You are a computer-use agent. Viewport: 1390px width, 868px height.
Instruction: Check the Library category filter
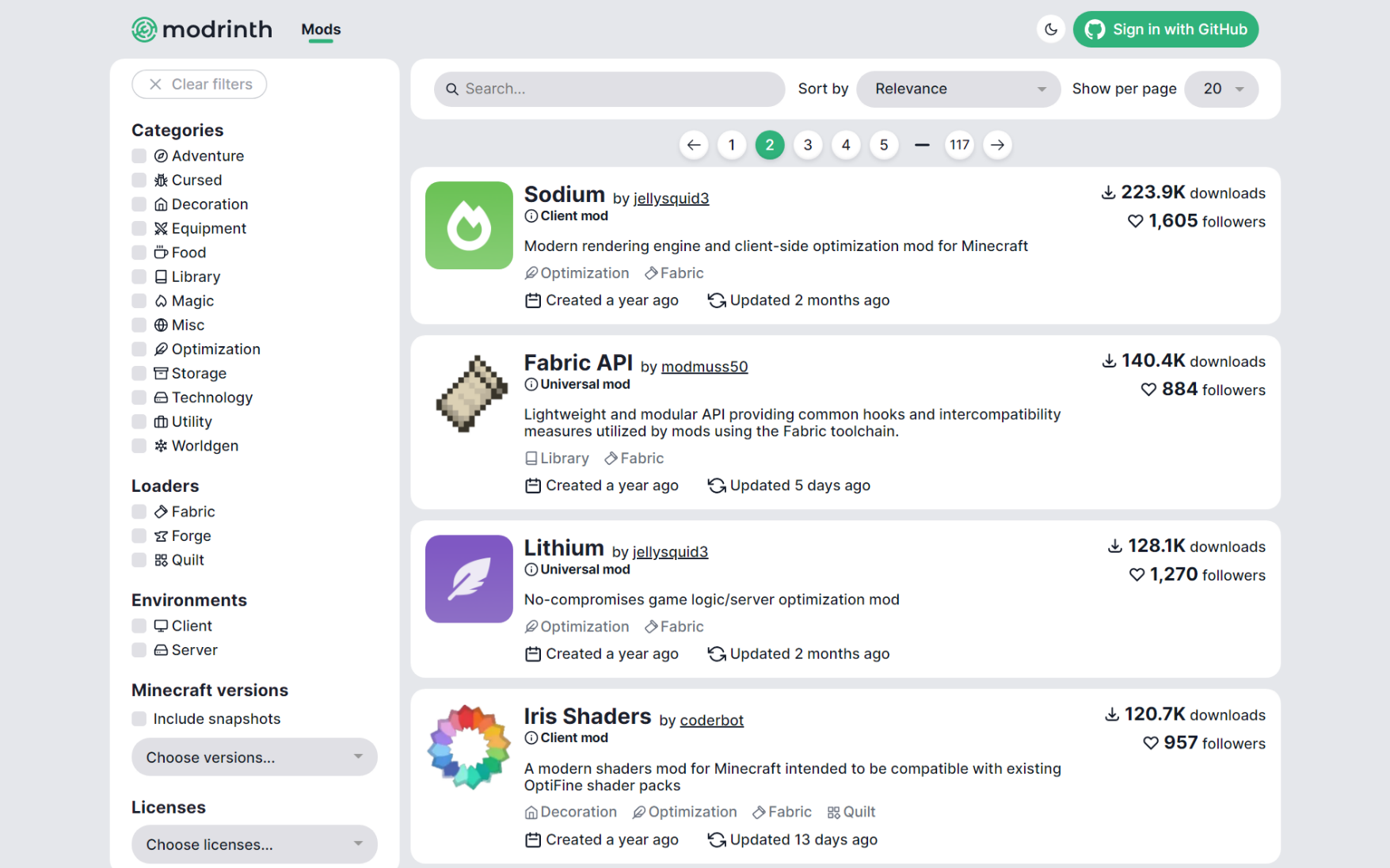coord(139,277)
